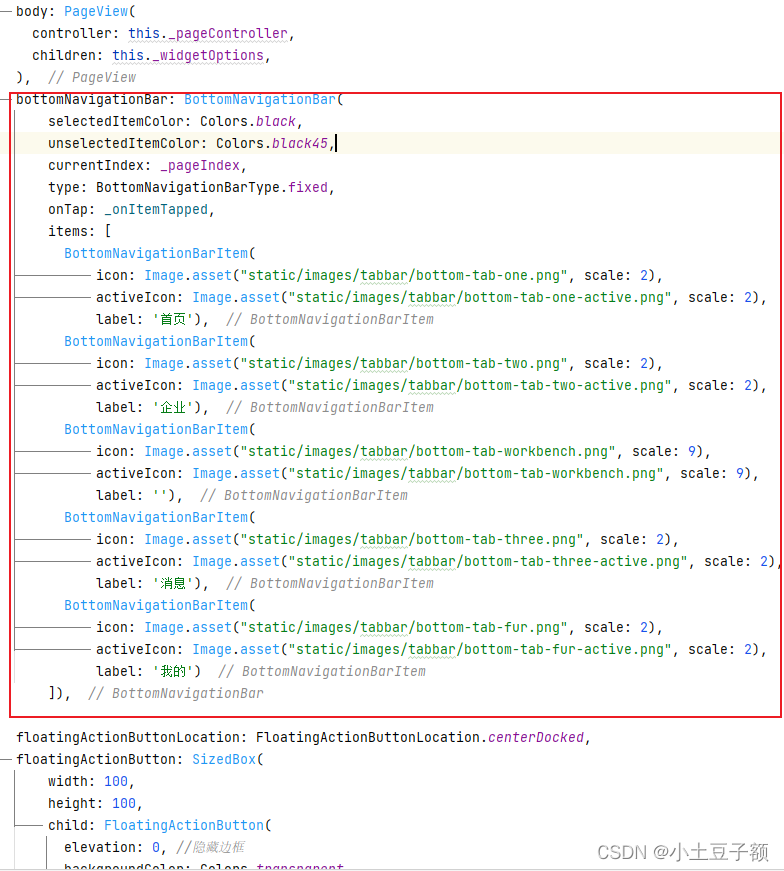Screen dimensions: 784x871
Task: Click the '// BottomNavigationBar' closing comment
Action: click(176, 693)
